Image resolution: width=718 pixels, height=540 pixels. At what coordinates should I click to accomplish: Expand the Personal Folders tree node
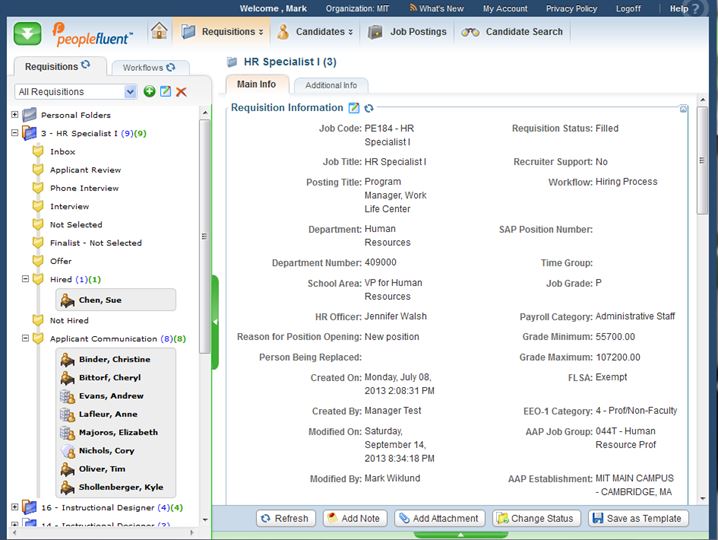pyautogui.click(x=15, y=115)
